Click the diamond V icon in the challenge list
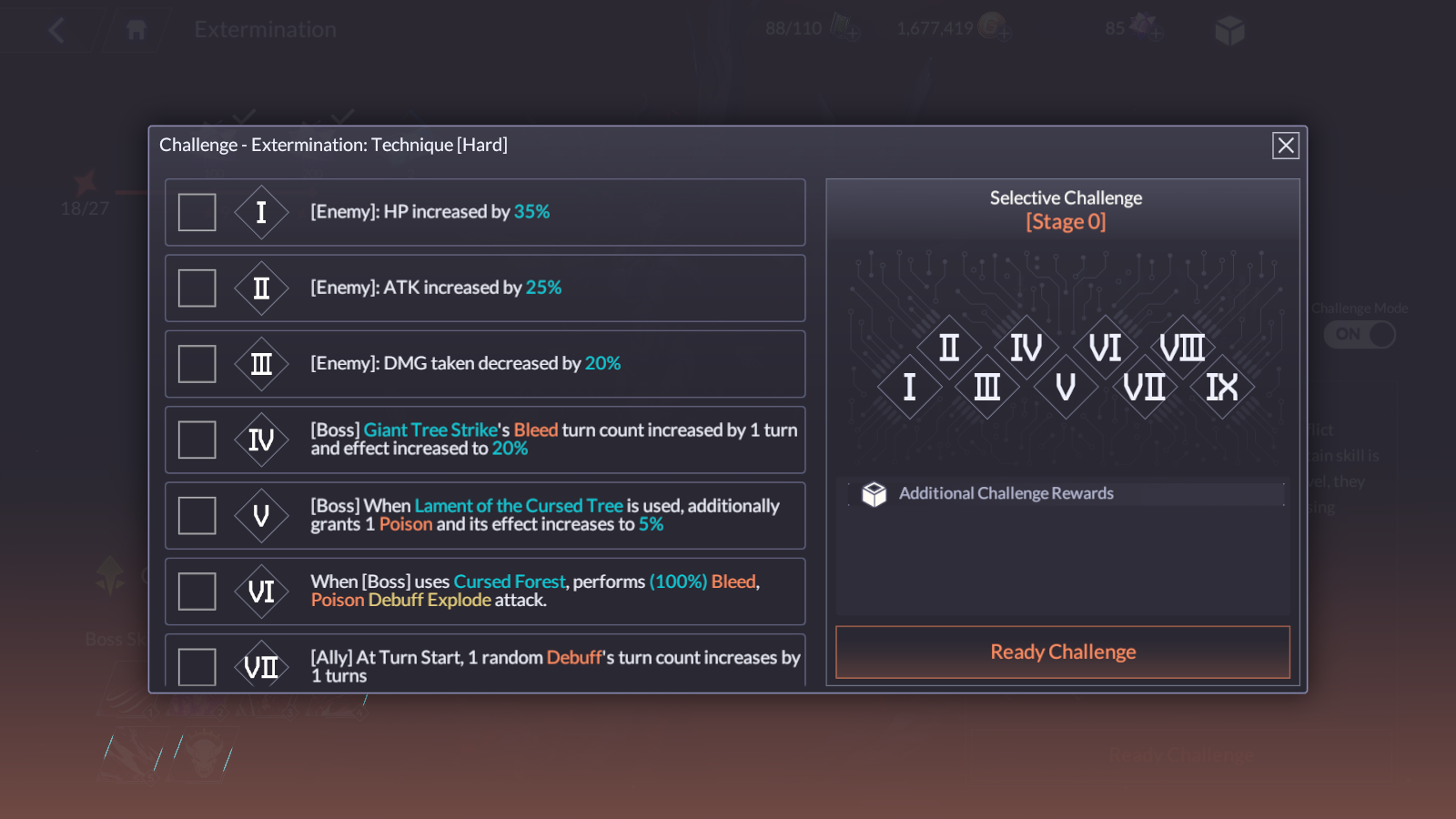Screen dimensions: 1456x819 click(261, 515)
